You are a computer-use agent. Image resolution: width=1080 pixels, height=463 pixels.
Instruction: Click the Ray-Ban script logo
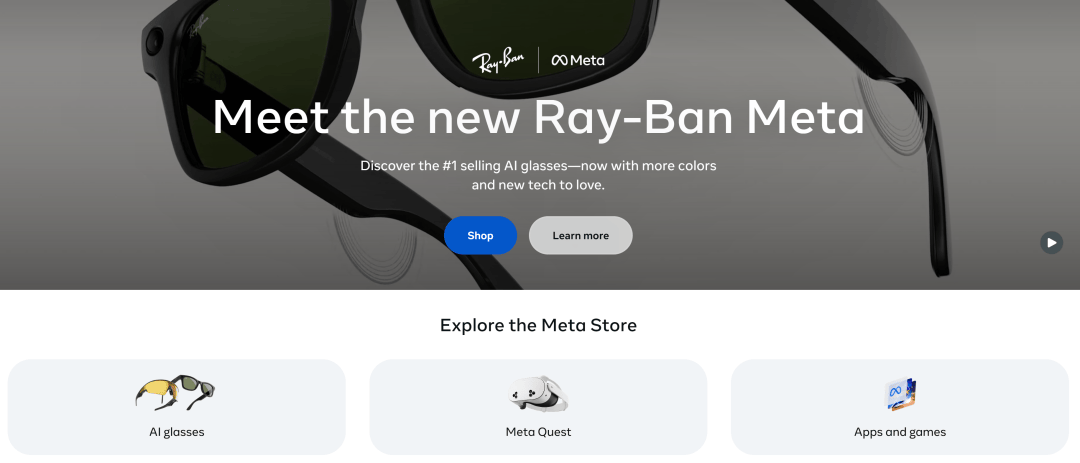tap(498, 60)
